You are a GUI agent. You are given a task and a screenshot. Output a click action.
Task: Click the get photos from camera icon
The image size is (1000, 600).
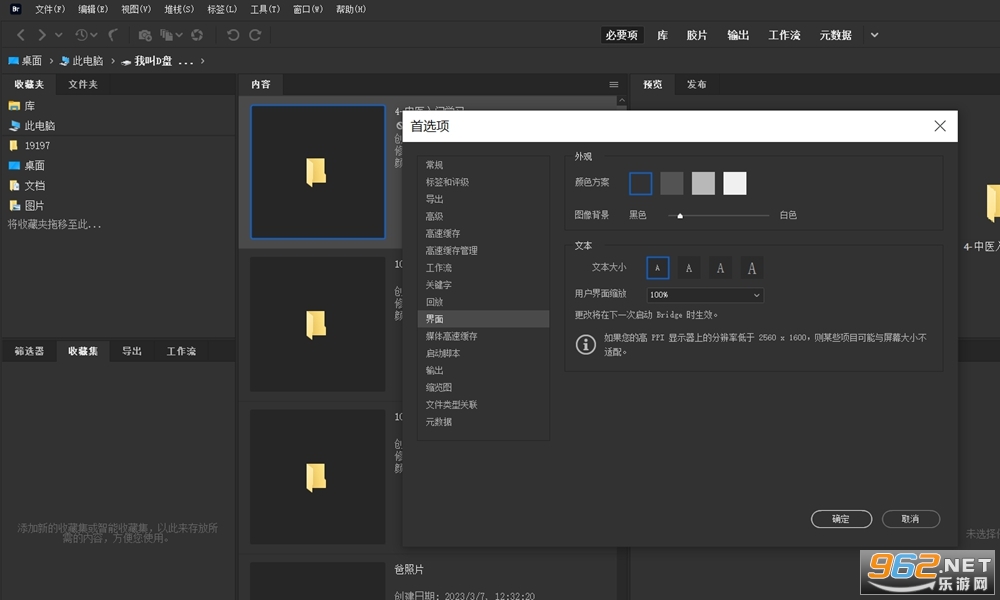(x=145, y=35)
